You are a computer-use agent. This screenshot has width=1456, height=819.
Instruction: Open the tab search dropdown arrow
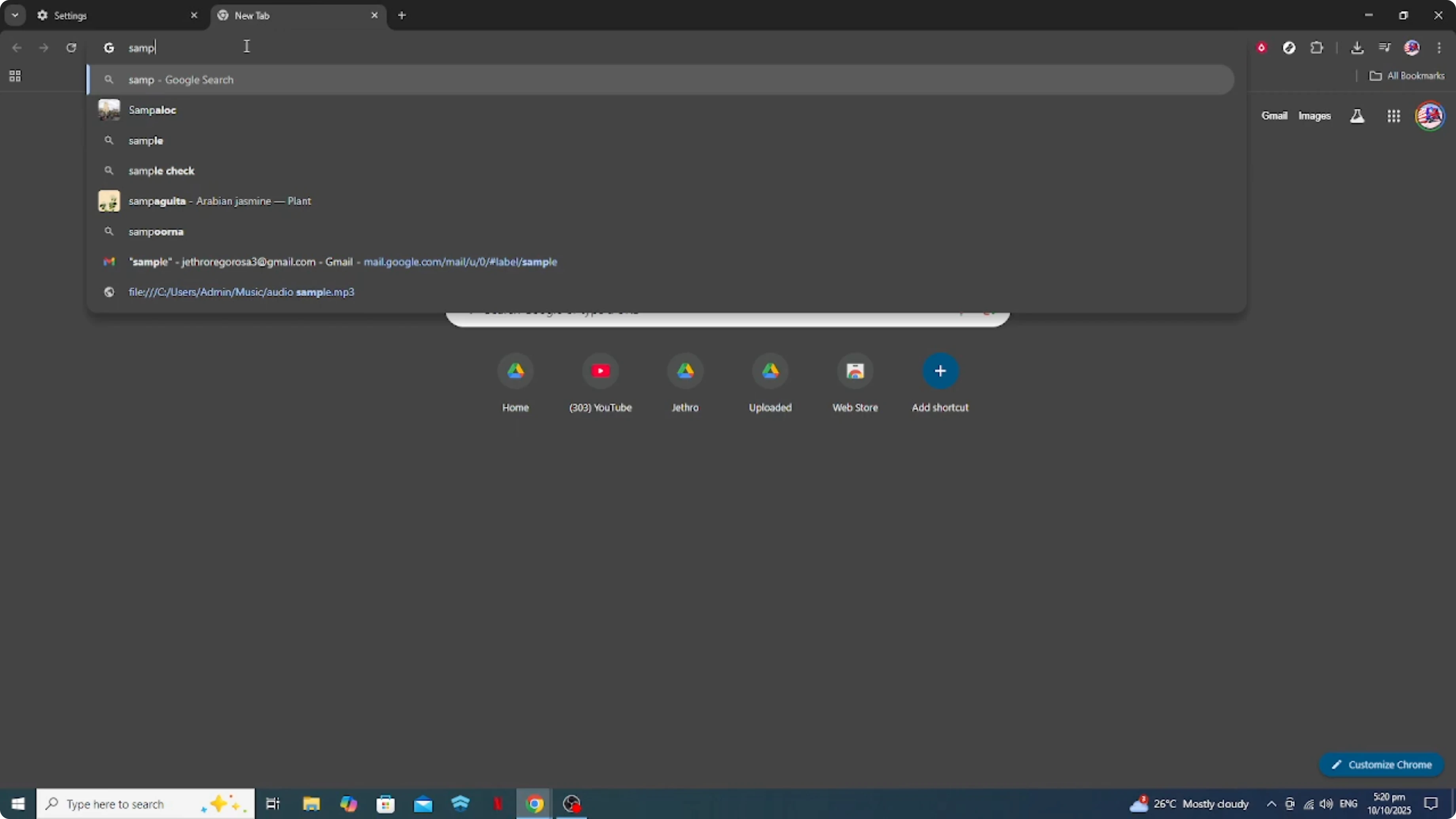(x=15, y=15)
